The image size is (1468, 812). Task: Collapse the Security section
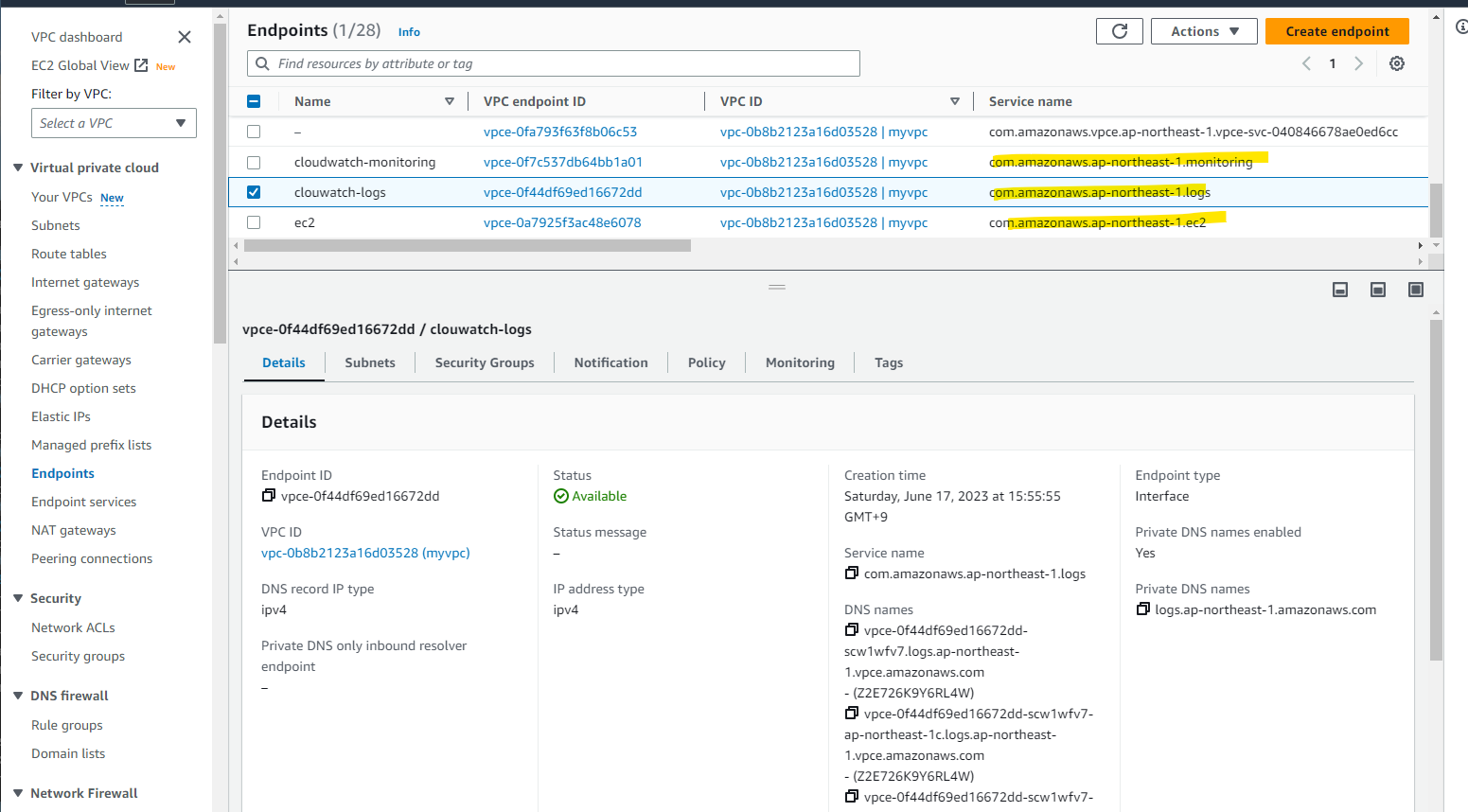(x=18, y=598)
